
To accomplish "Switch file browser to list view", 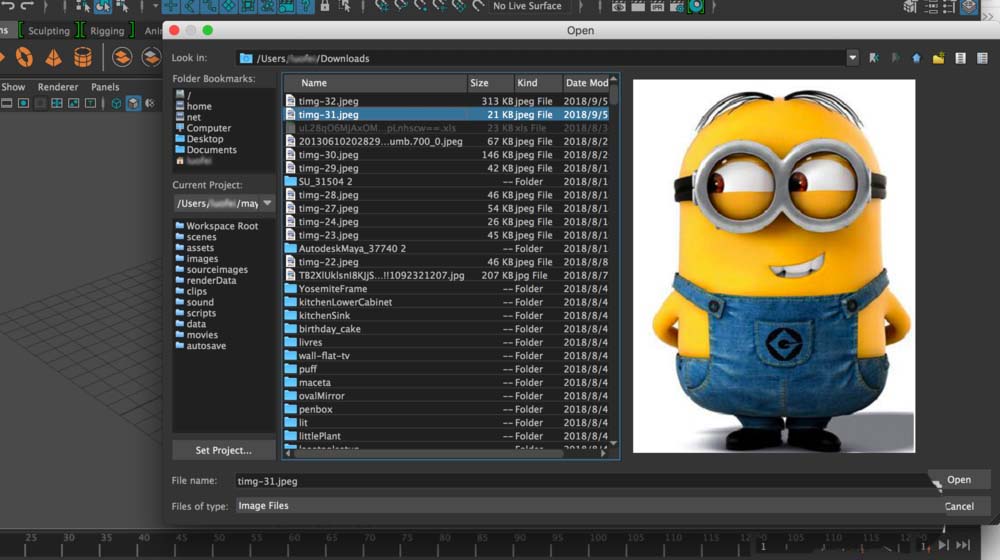I will coord(960,59).
